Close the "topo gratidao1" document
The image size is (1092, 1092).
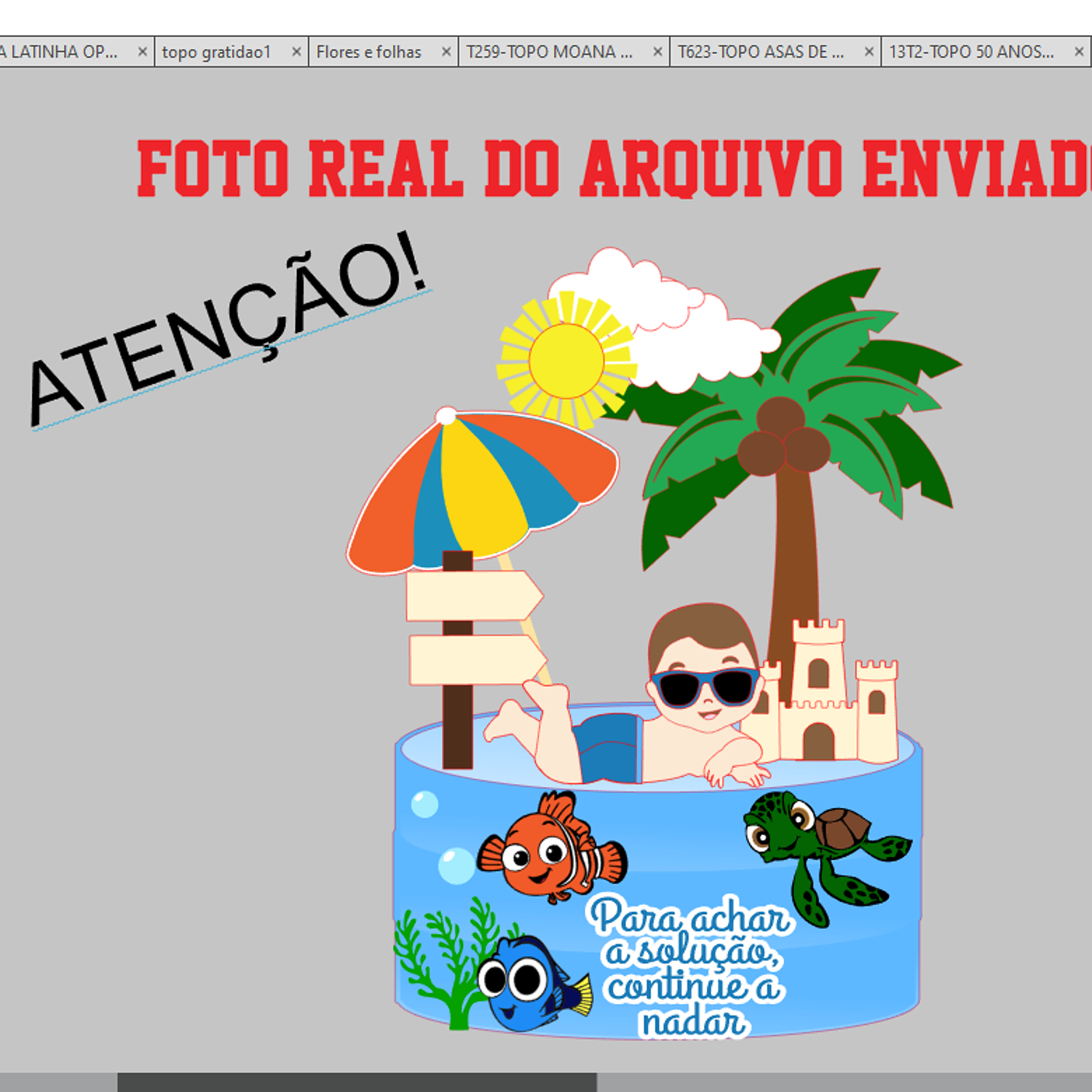tap(297, 52)
